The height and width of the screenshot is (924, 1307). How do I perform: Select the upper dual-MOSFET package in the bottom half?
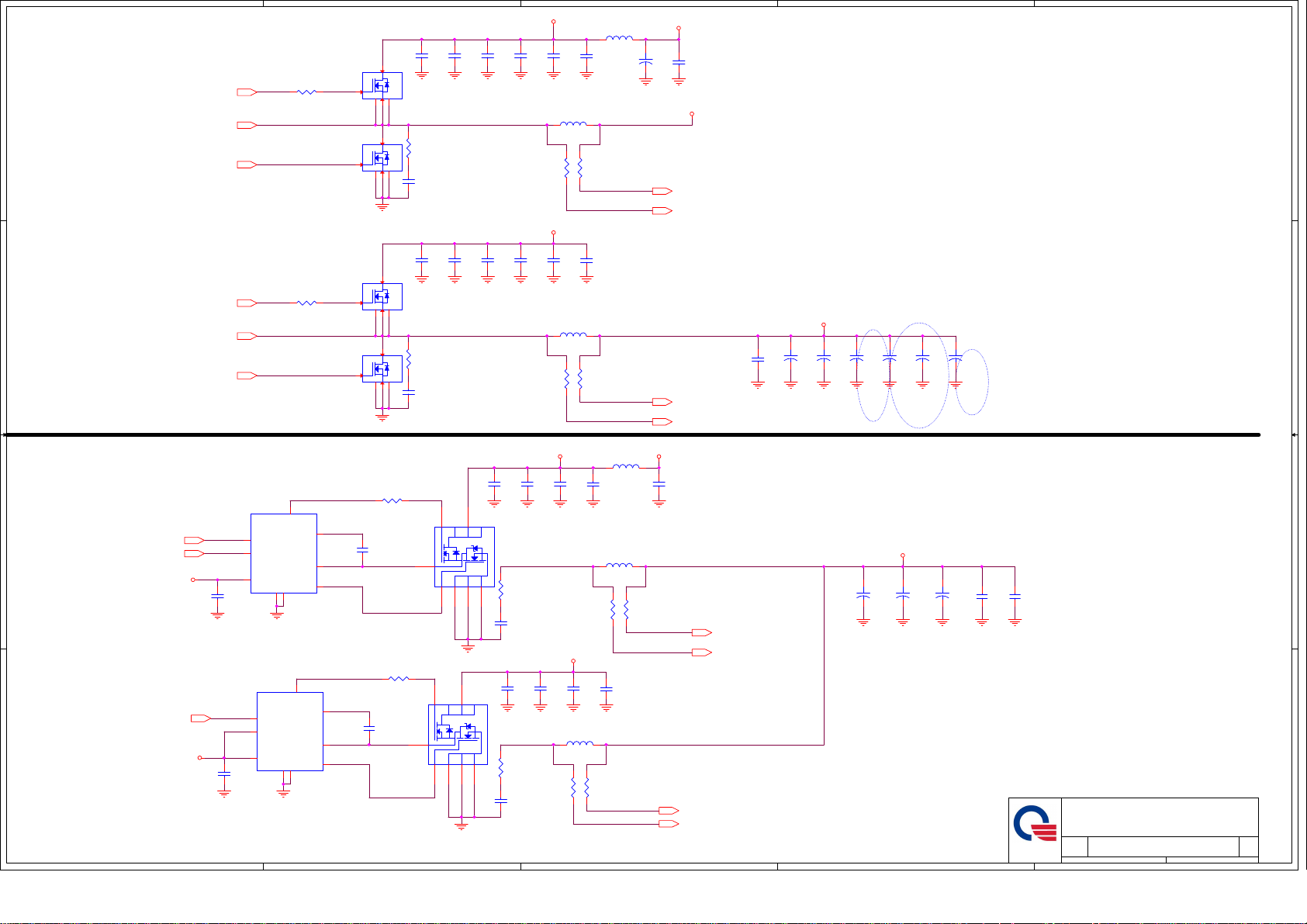464,557
